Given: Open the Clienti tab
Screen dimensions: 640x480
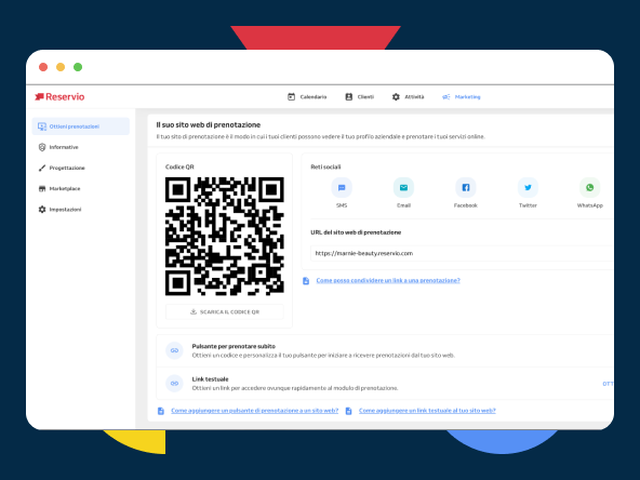Looking at the screenshot, I should [360, 97].
